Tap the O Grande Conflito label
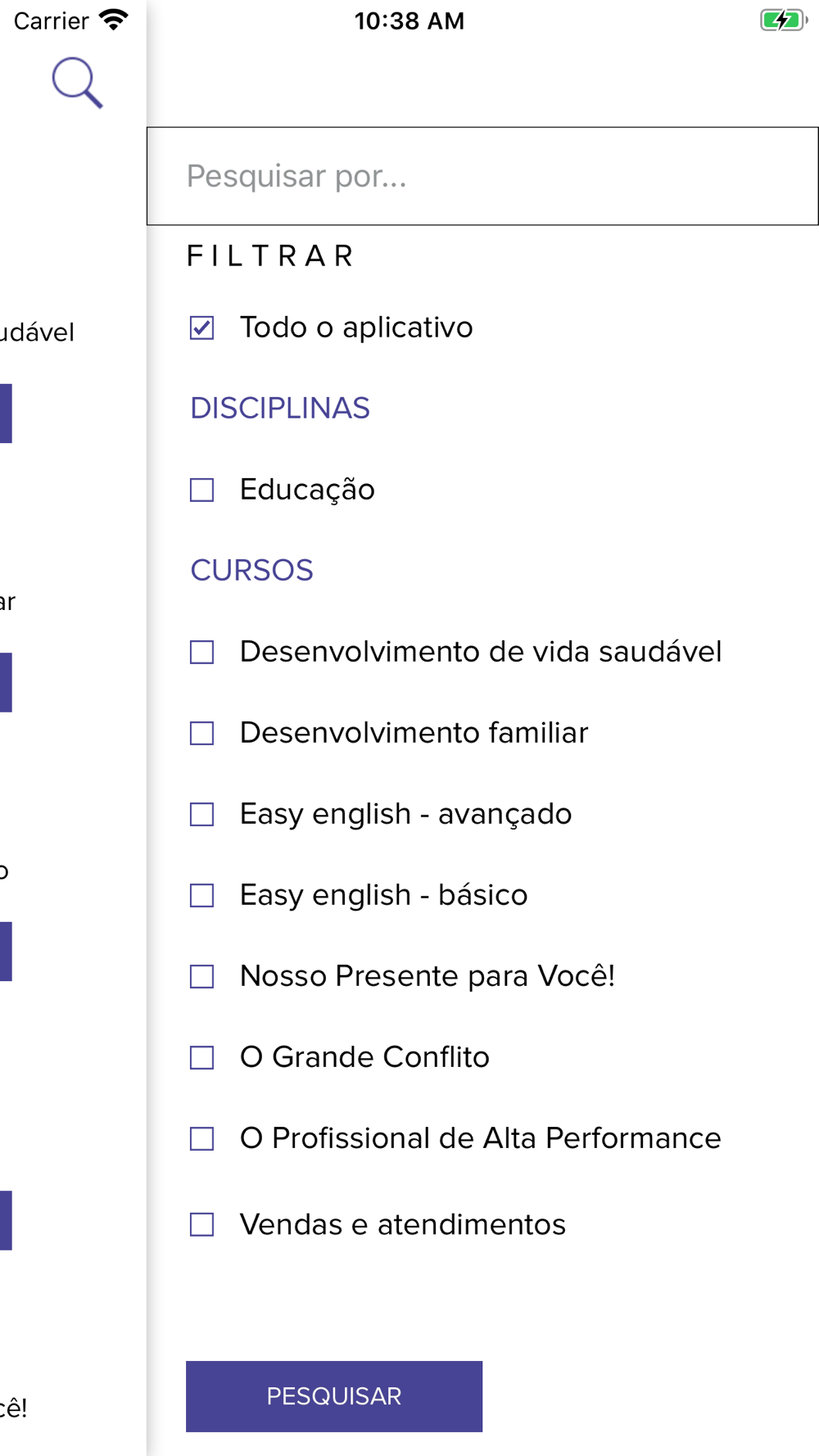Viewport: 819px width, 1456px height. [x=364, y=1057]
